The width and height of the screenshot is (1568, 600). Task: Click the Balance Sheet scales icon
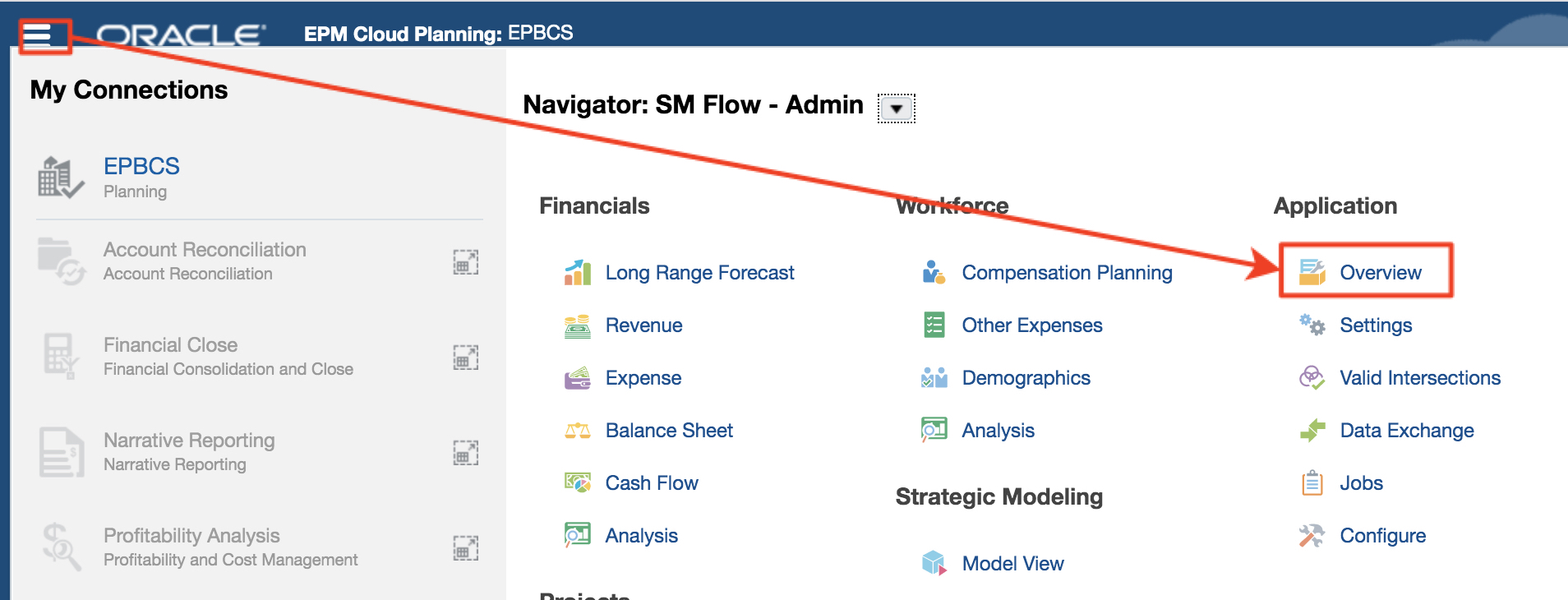coord(578,431)
